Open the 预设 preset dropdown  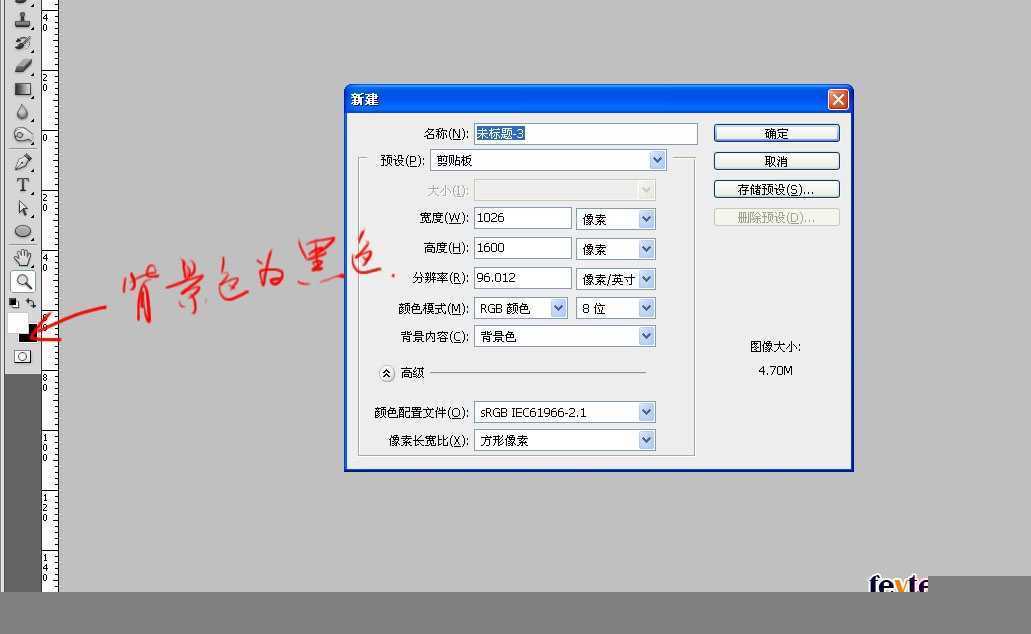click(x=657, y=159)
